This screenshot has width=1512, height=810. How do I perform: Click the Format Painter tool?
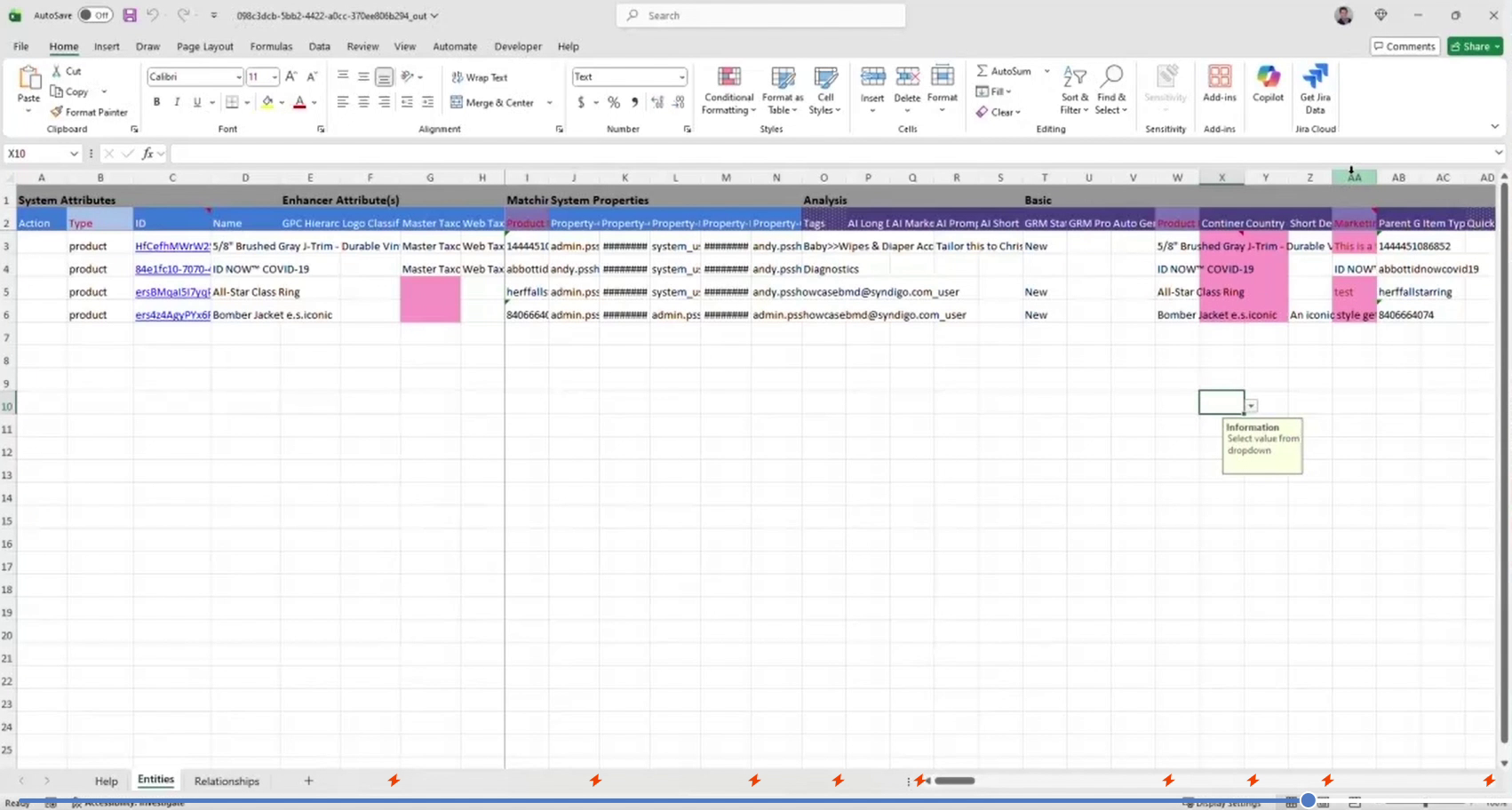pyautogui.click(x=89, y=112)
